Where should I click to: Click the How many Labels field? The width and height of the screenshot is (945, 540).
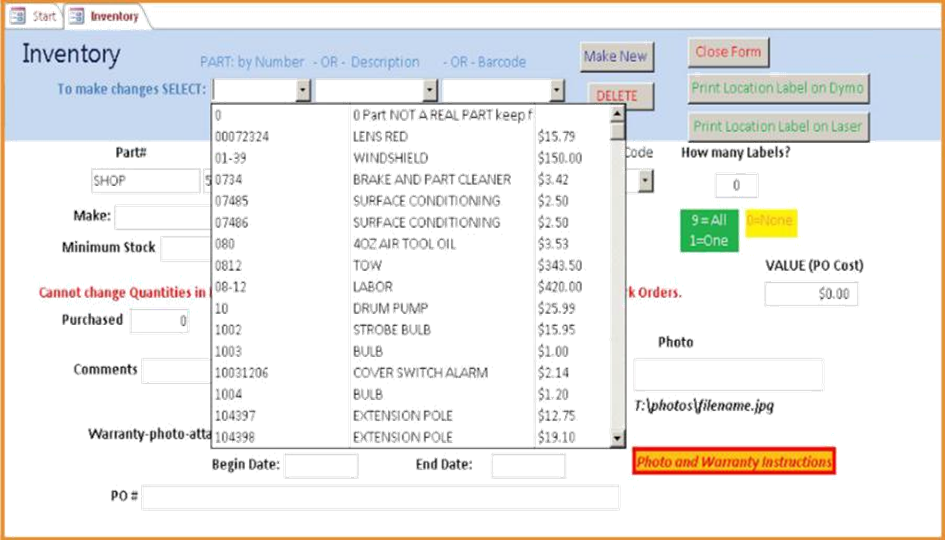[x=736, y=186]
